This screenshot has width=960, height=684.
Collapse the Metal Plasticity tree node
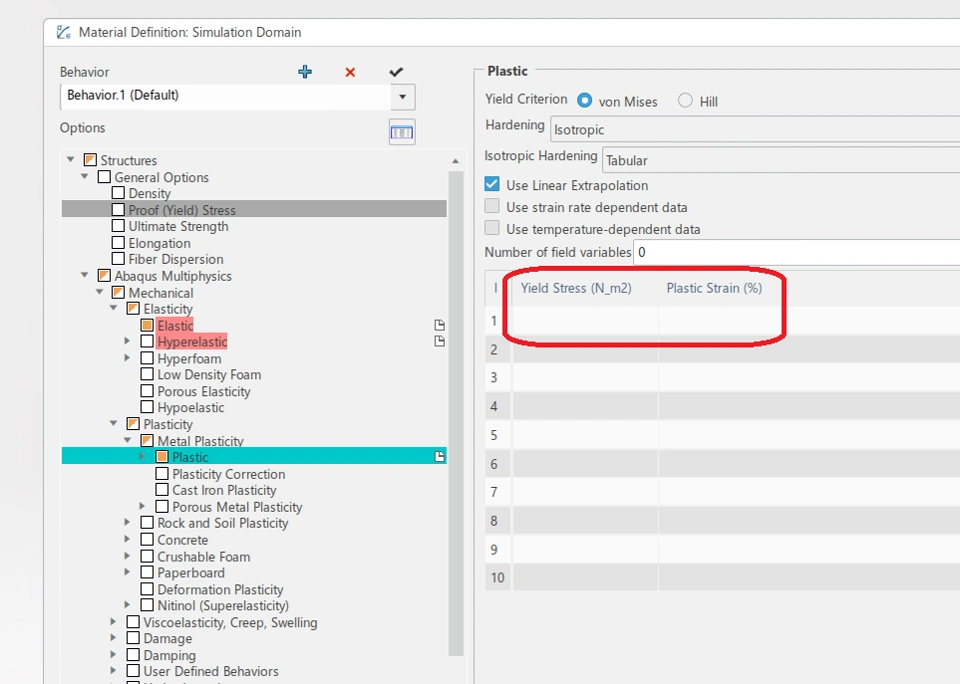click(127, 440)
